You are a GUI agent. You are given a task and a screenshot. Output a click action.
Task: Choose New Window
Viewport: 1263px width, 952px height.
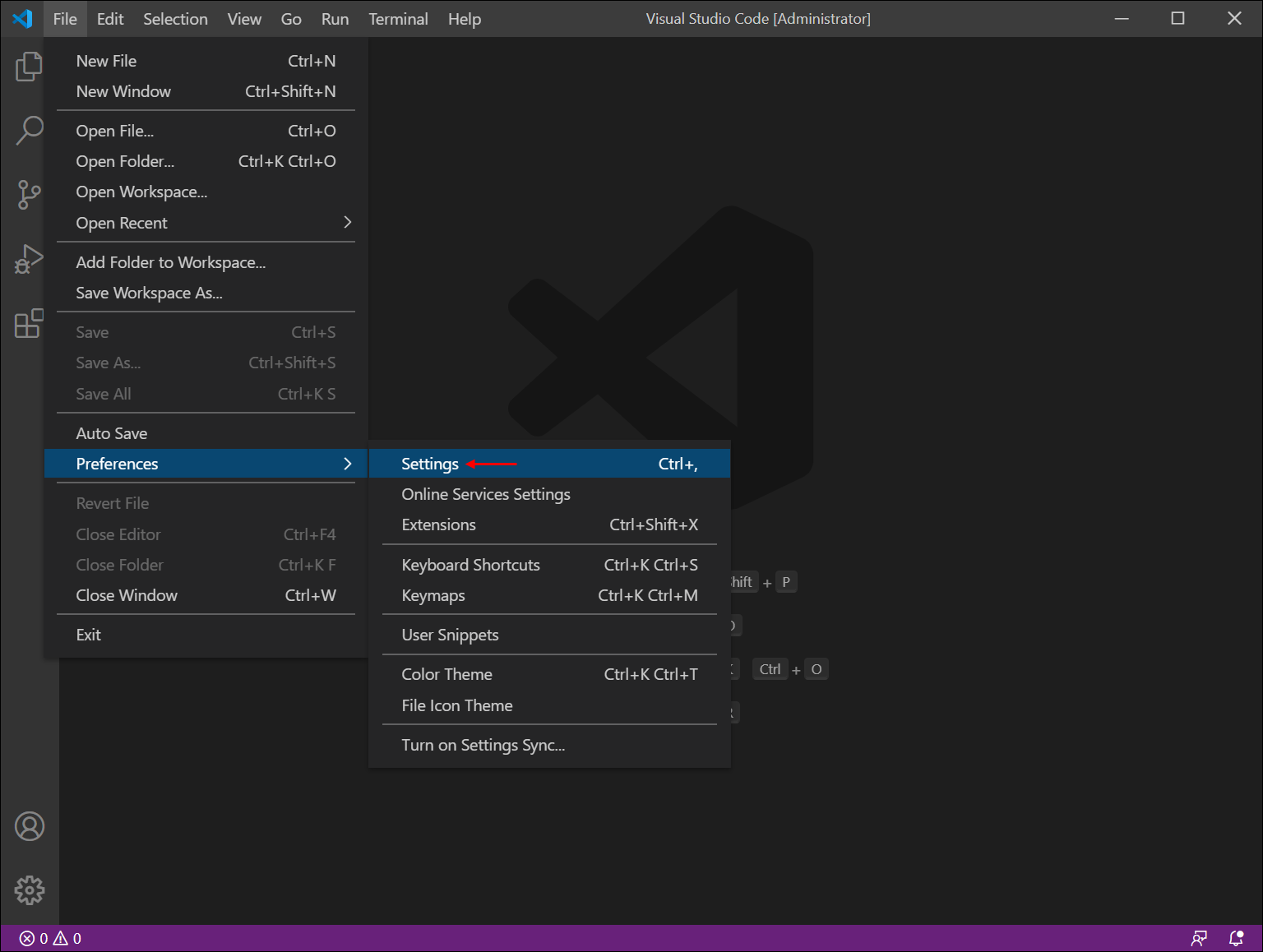coord(206,91)
